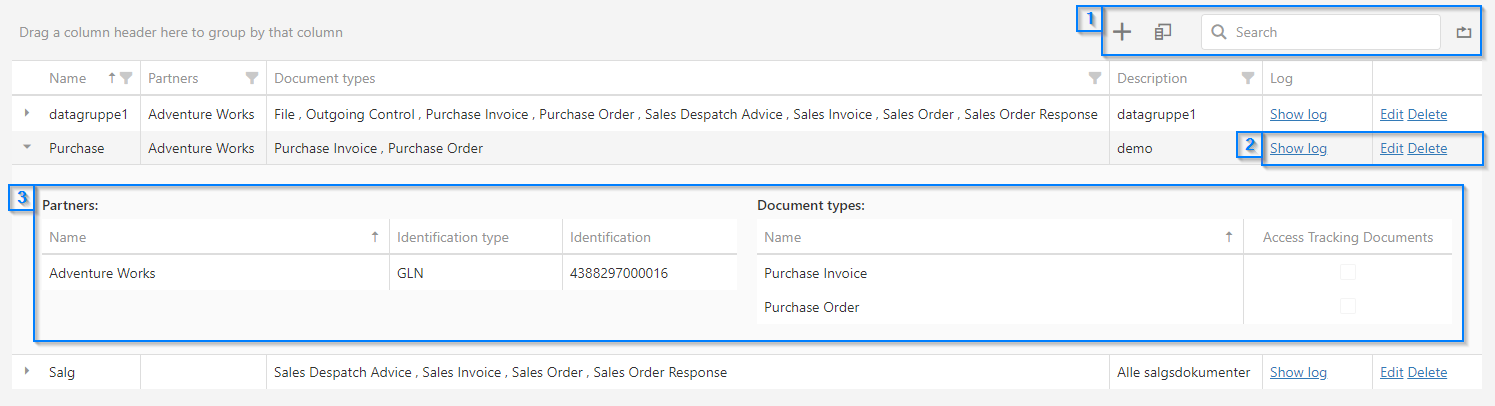Screen dimensions: 1495x406
Task: Delete the Salg data group
Action: pyautogui.click(x=1427, y=372)
